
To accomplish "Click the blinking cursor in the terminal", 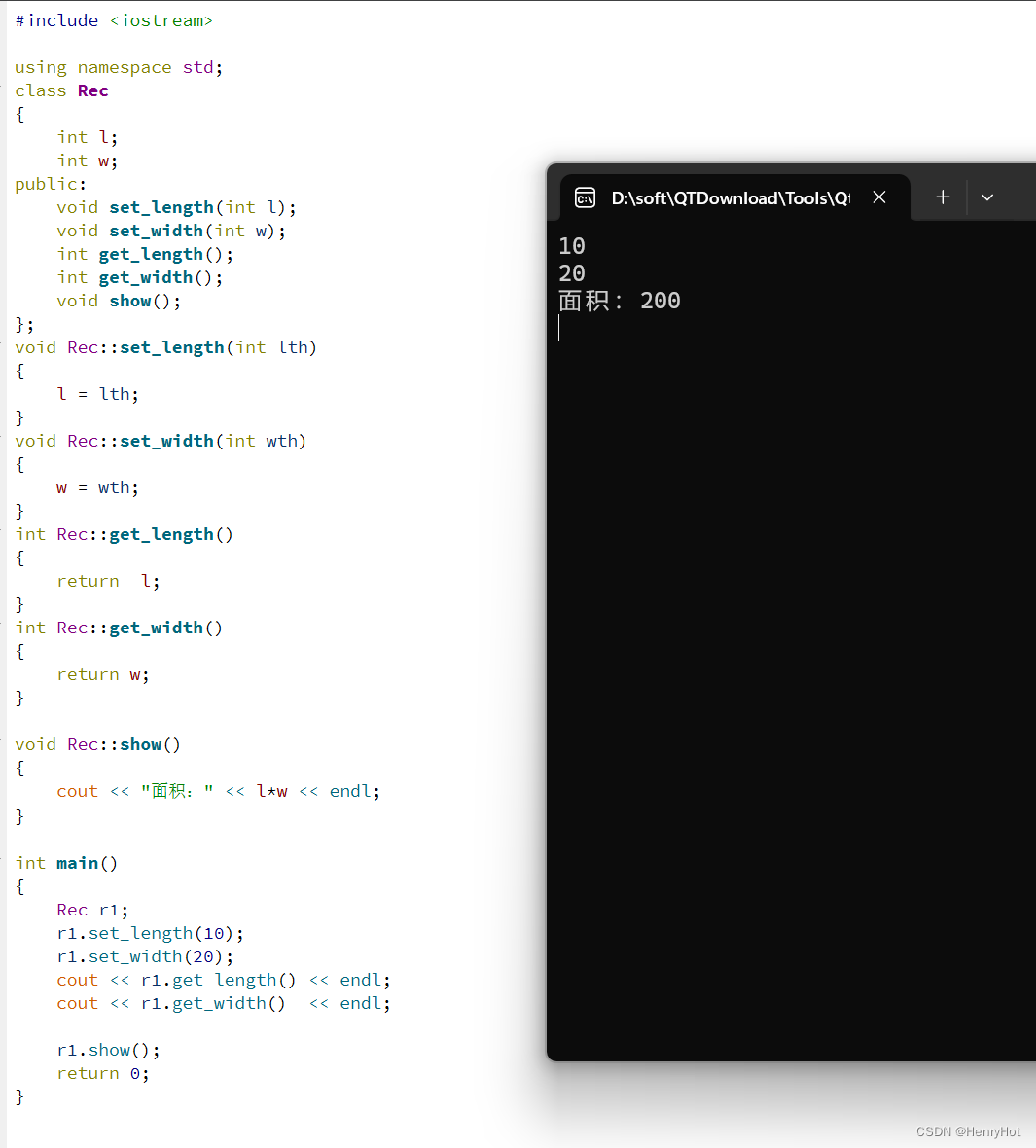I will tap(560, 328).
